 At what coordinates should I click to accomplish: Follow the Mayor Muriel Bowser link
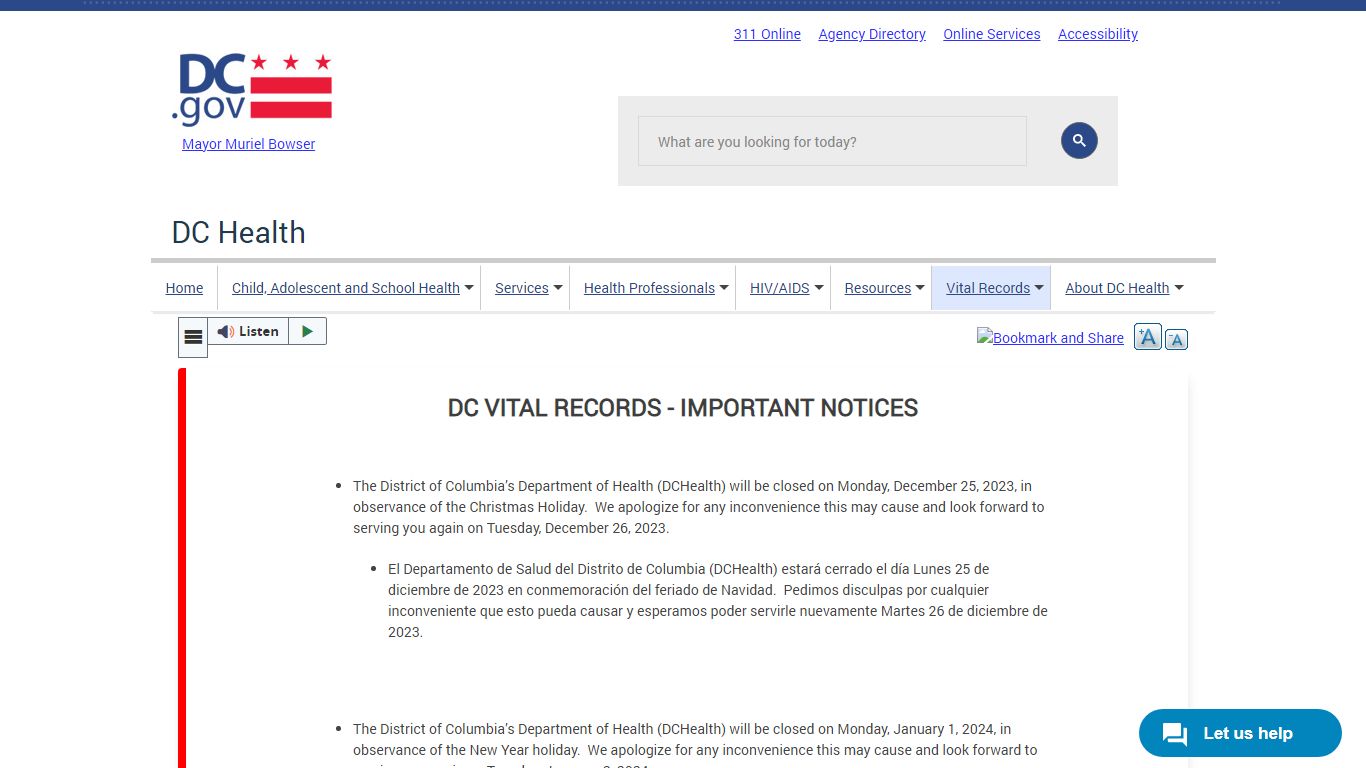(x=248, y=144)
